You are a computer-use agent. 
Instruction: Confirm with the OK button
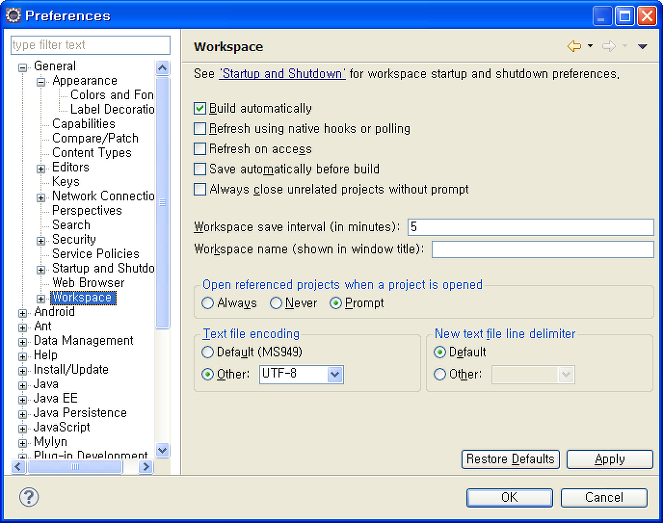pyautogui.click(x=509, y=498)
